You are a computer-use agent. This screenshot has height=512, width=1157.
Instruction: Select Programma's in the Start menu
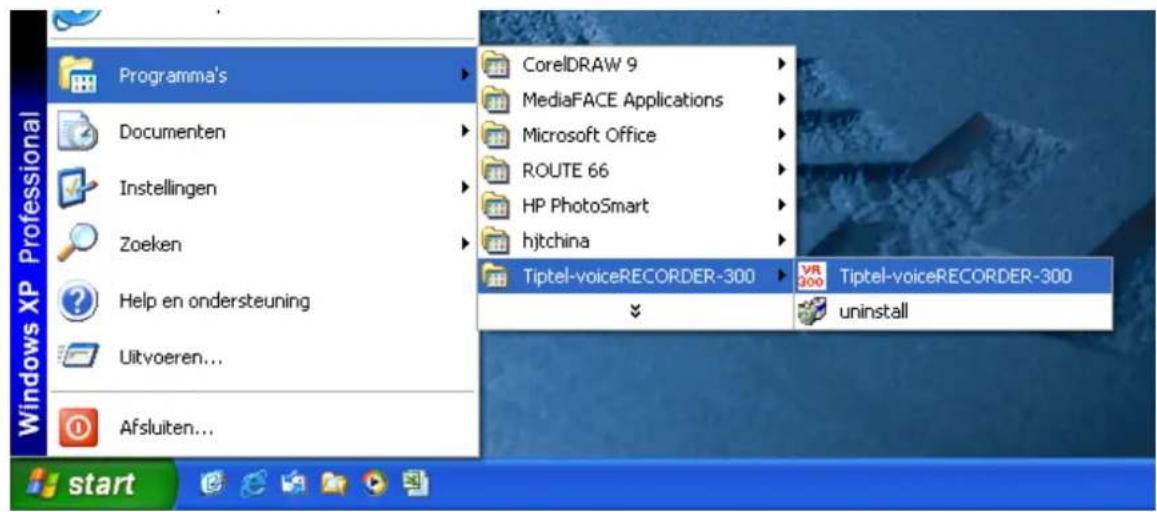[263, 75]
